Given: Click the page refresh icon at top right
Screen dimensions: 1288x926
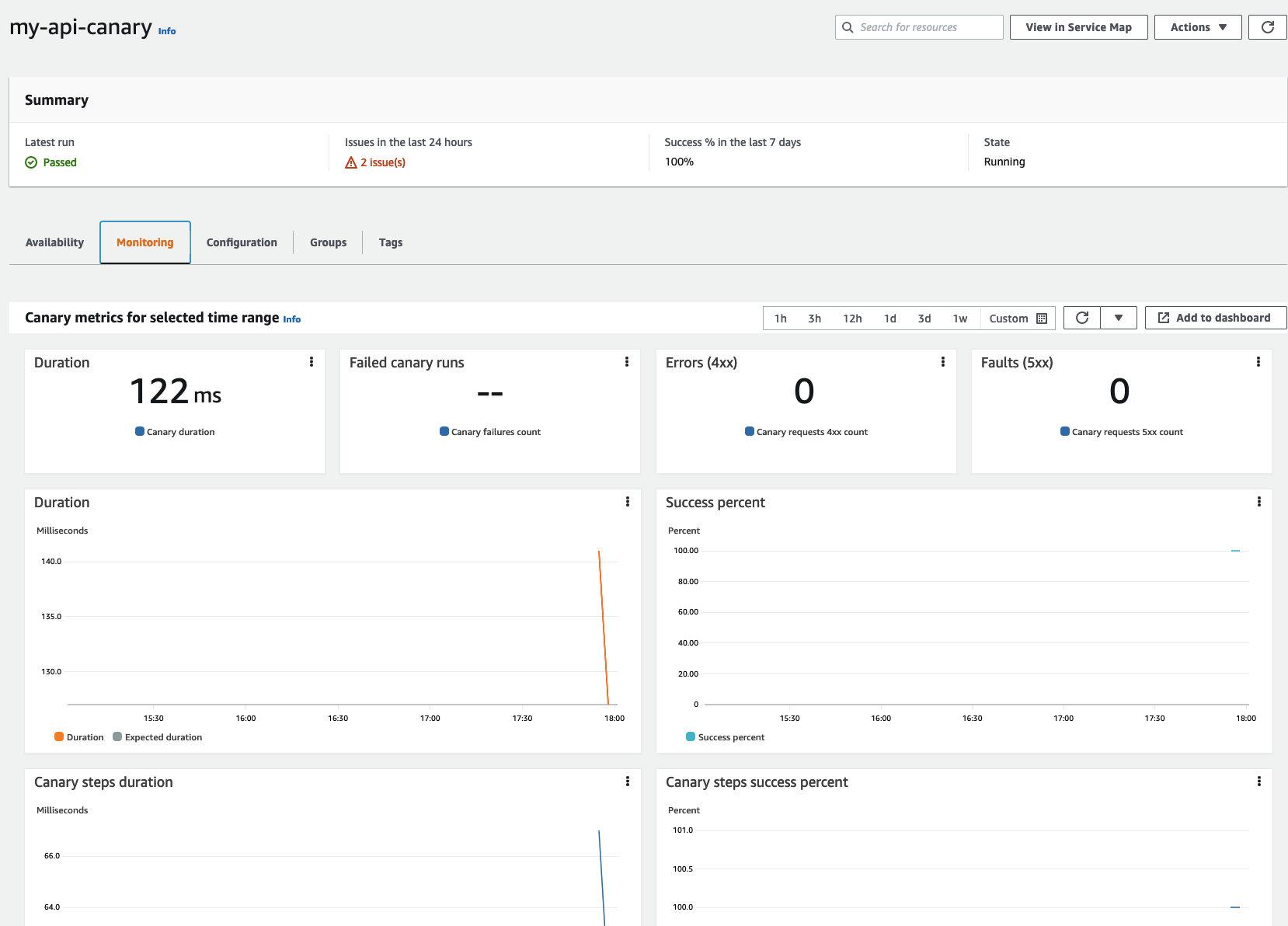Looking at the screenshot, I should [x=1267, y=27].
